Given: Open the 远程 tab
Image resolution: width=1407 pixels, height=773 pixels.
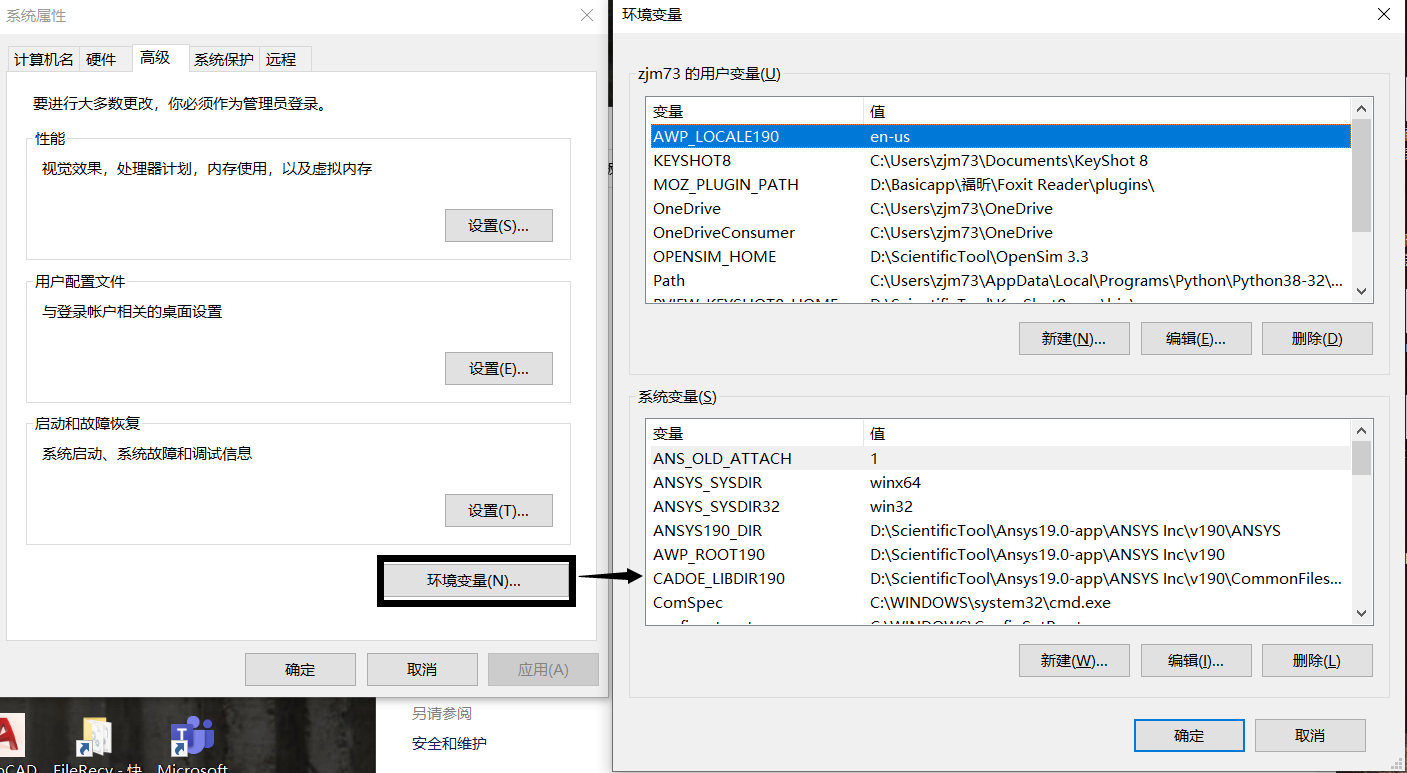Looking at the screenshot, I should 283,59.
